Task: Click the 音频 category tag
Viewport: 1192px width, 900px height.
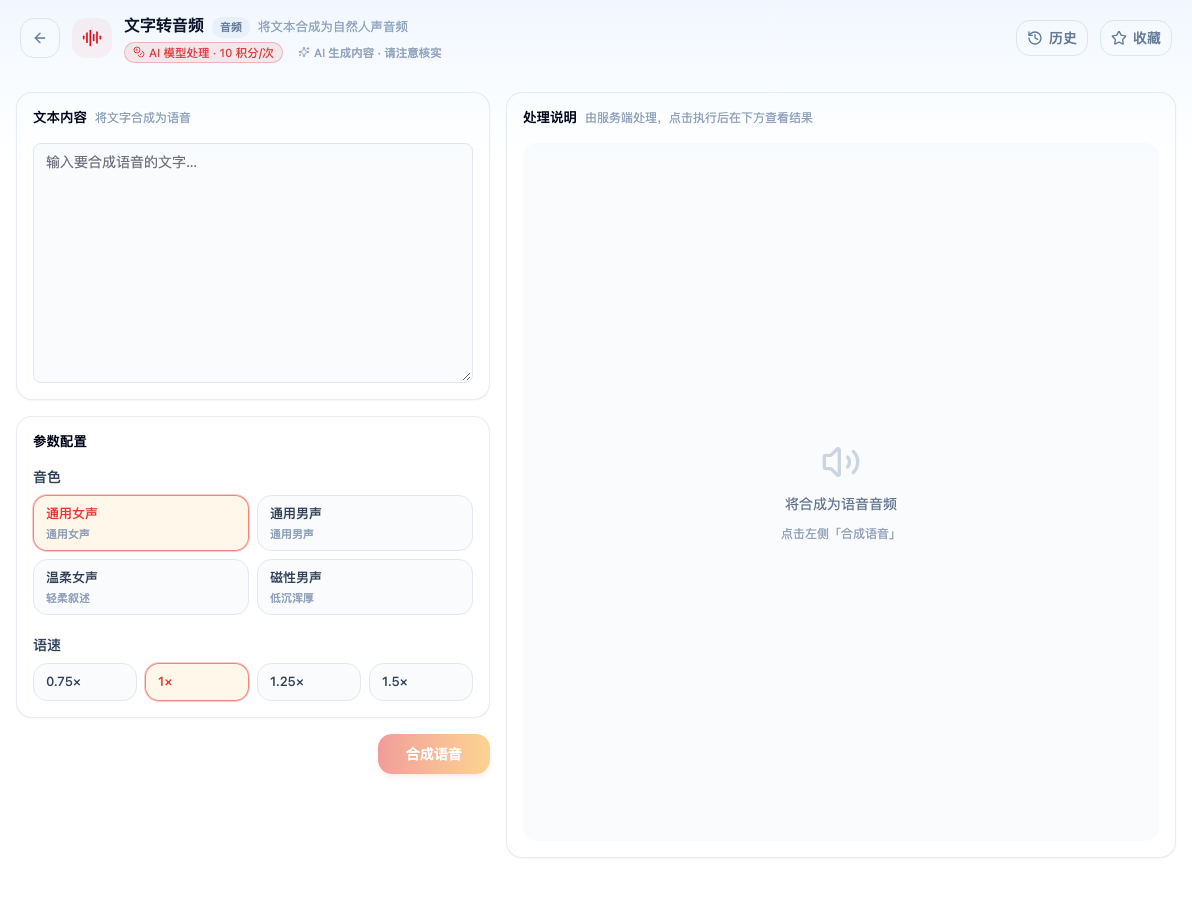Action: pos(231,27)
